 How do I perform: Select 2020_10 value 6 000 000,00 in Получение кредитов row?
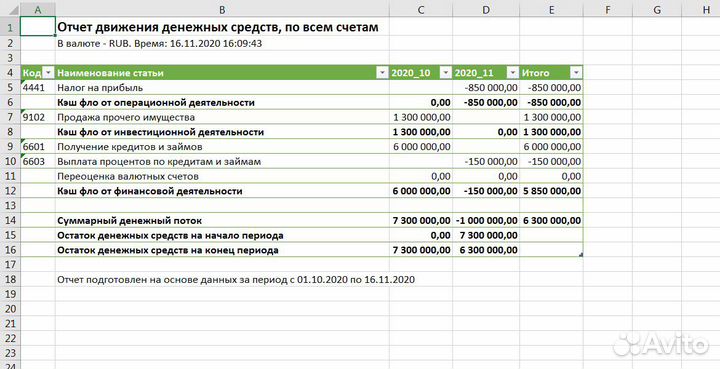(421, 147)
